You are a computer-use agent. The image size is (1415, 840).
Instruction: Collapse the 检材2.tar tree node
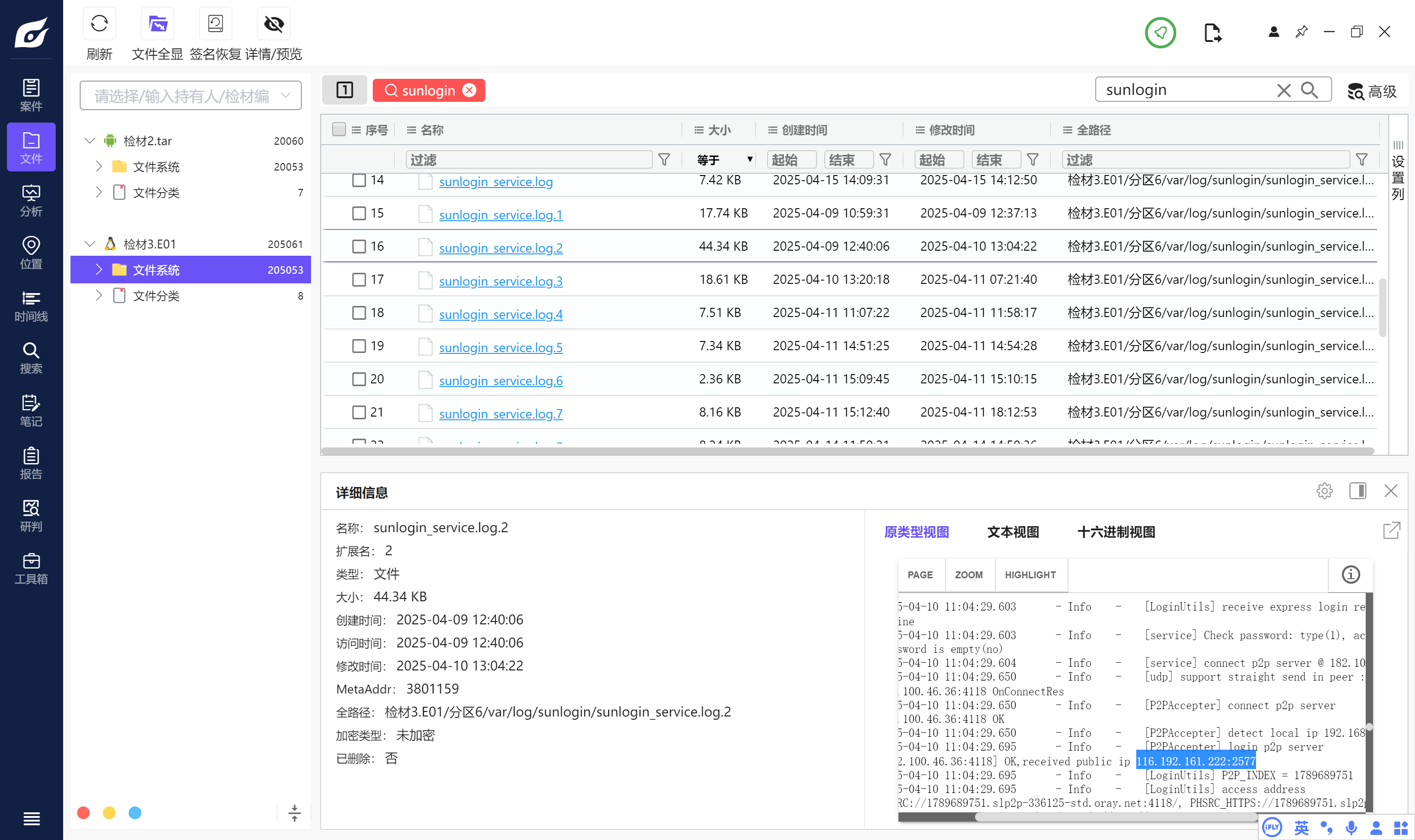(x=89, y=141)
